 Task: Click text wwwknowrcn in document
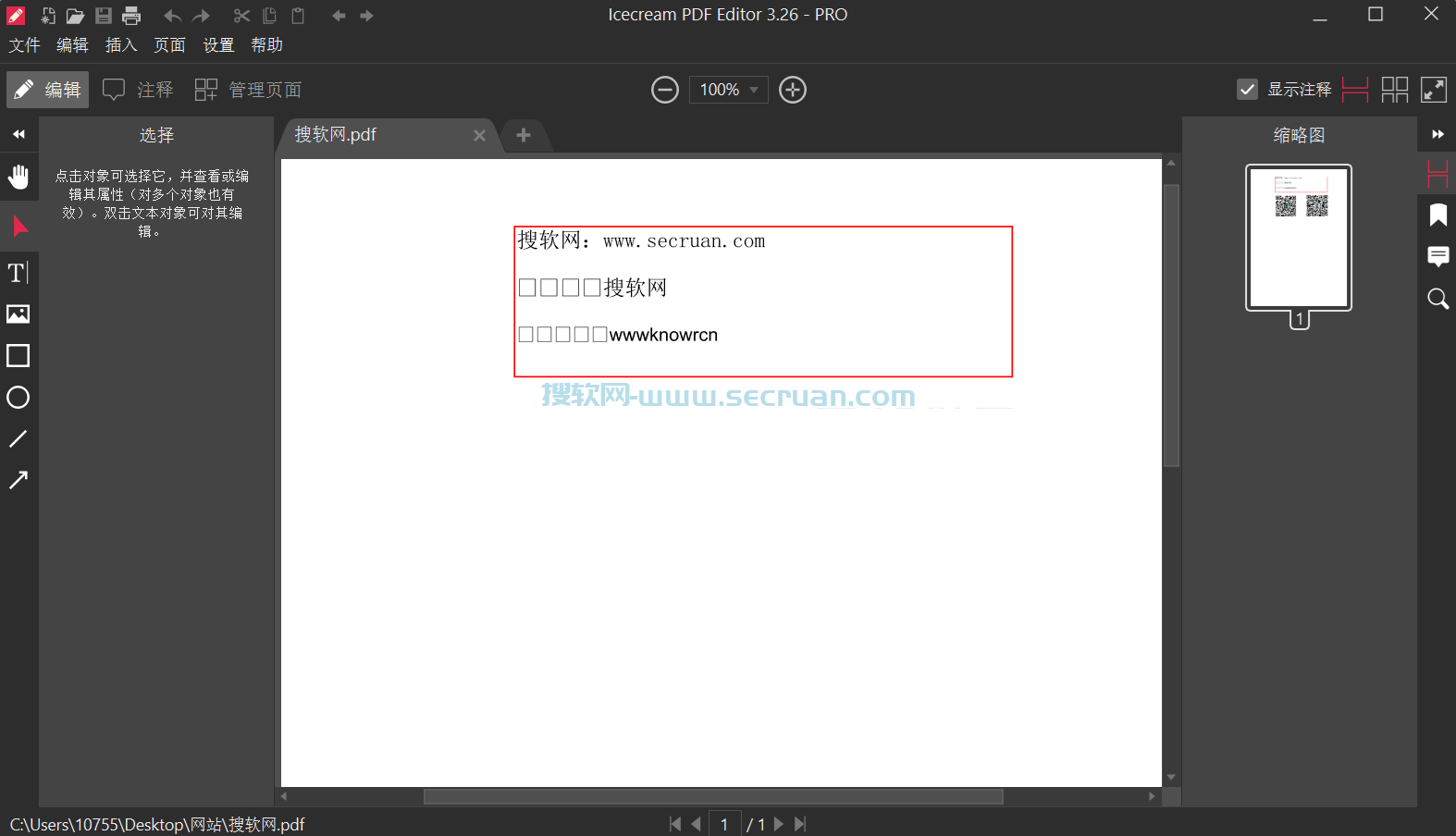pos(663,335)
